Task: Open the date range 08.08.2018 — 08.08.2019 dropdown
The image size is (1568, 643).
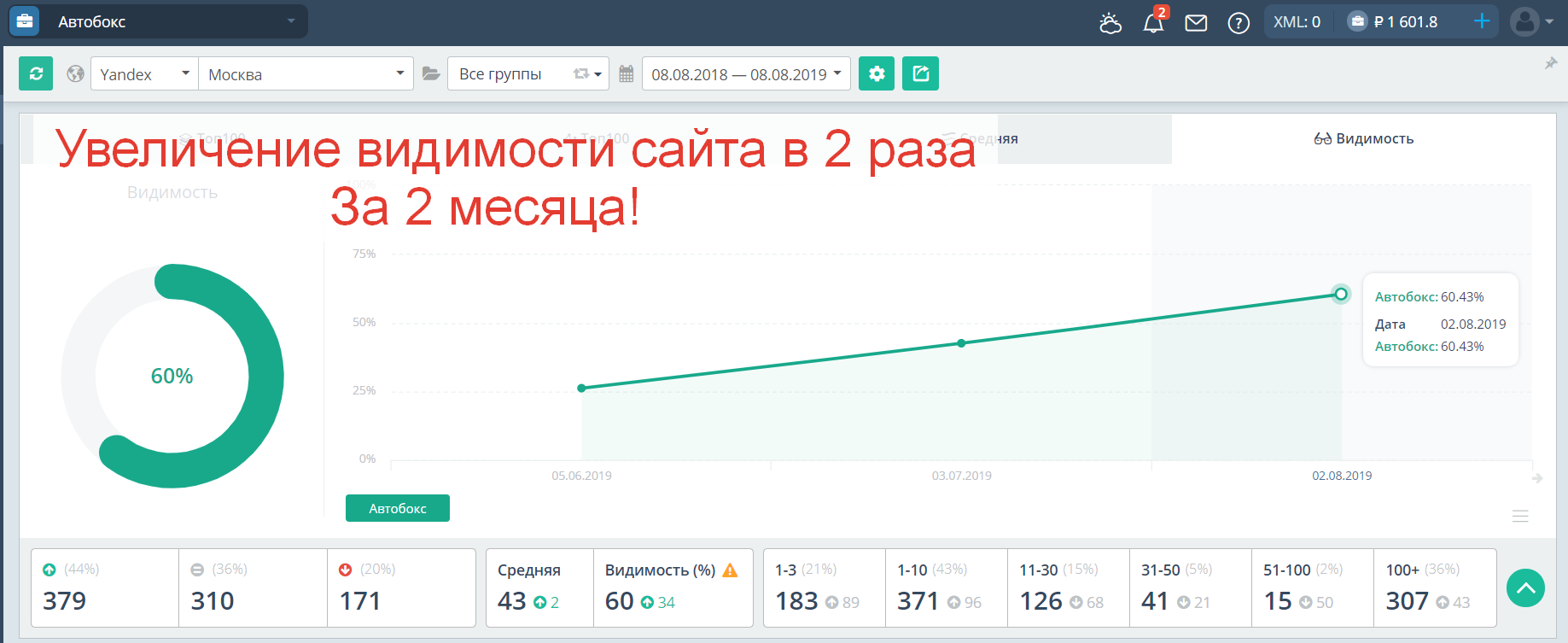Action: click(746, 73)
